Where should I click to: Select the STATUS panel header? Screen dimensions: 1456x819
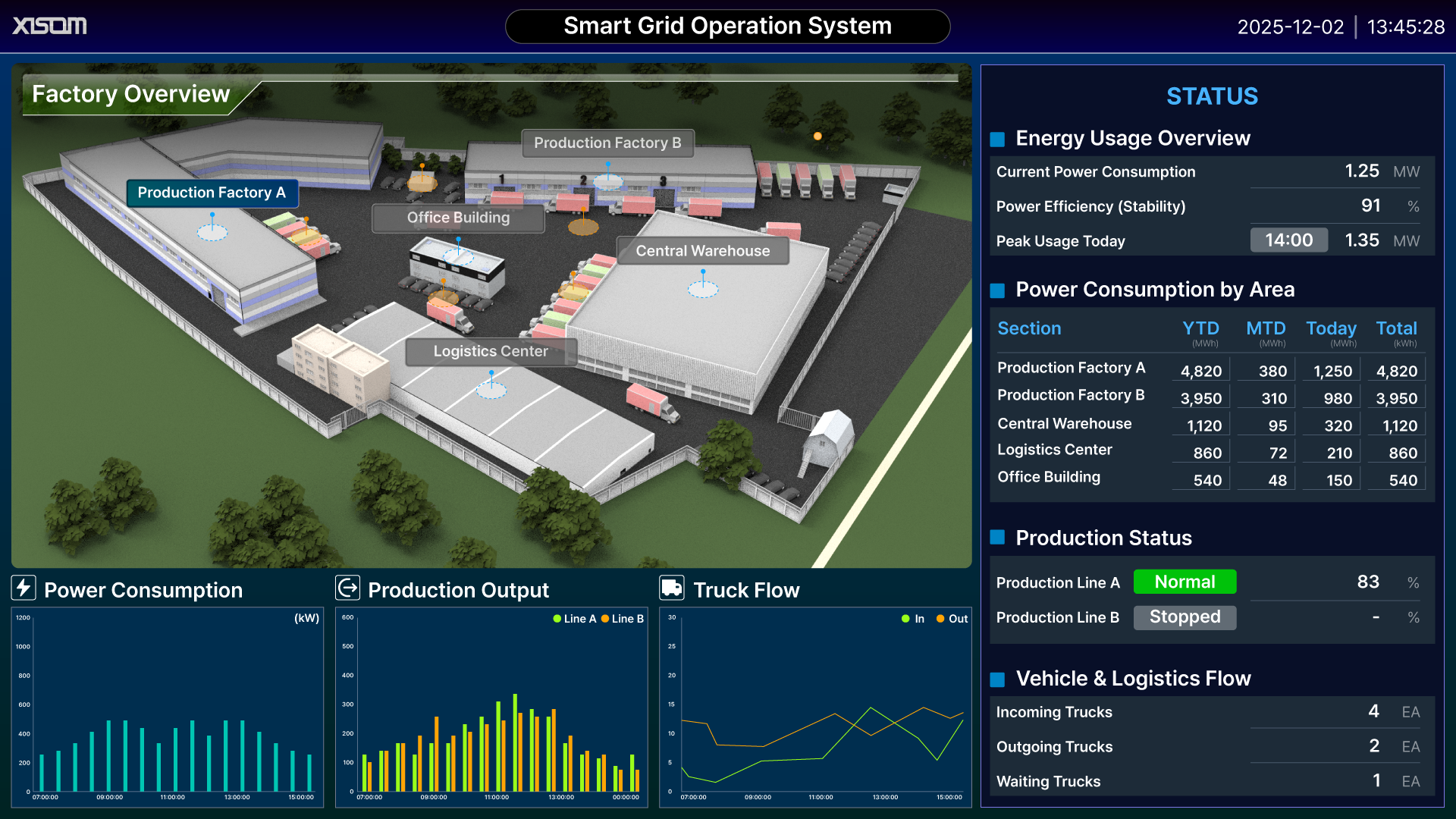click(1212, 96)
